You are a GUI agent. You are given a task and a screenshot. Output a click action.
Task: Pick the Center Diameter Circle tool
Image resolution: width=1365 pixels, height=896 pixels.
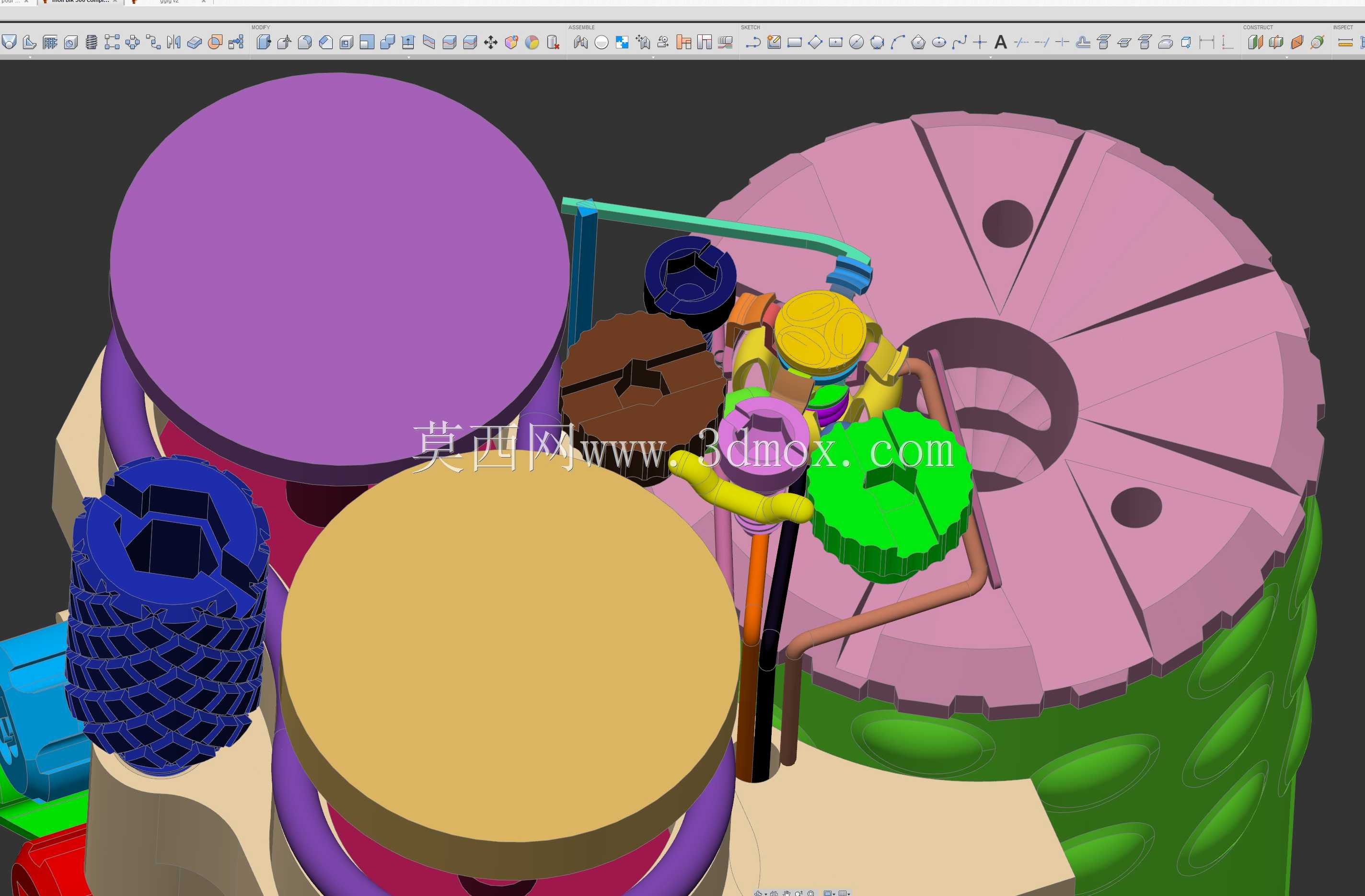pos(856,42)
